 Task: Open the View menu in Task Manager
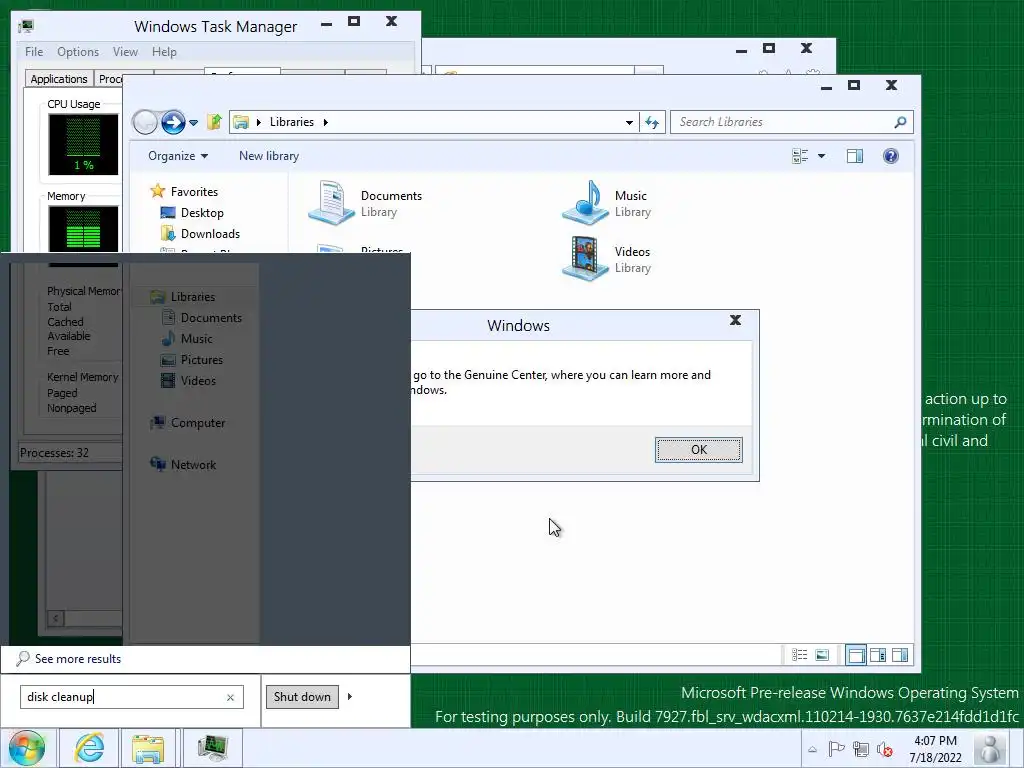[125, 52]
